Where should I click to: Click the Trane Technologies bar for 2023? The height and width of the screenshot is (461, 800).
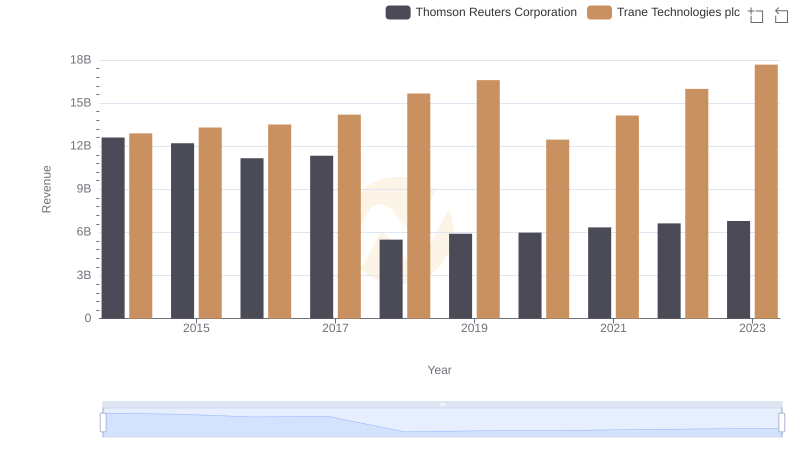pyautogui.click(x=766, y=192)
